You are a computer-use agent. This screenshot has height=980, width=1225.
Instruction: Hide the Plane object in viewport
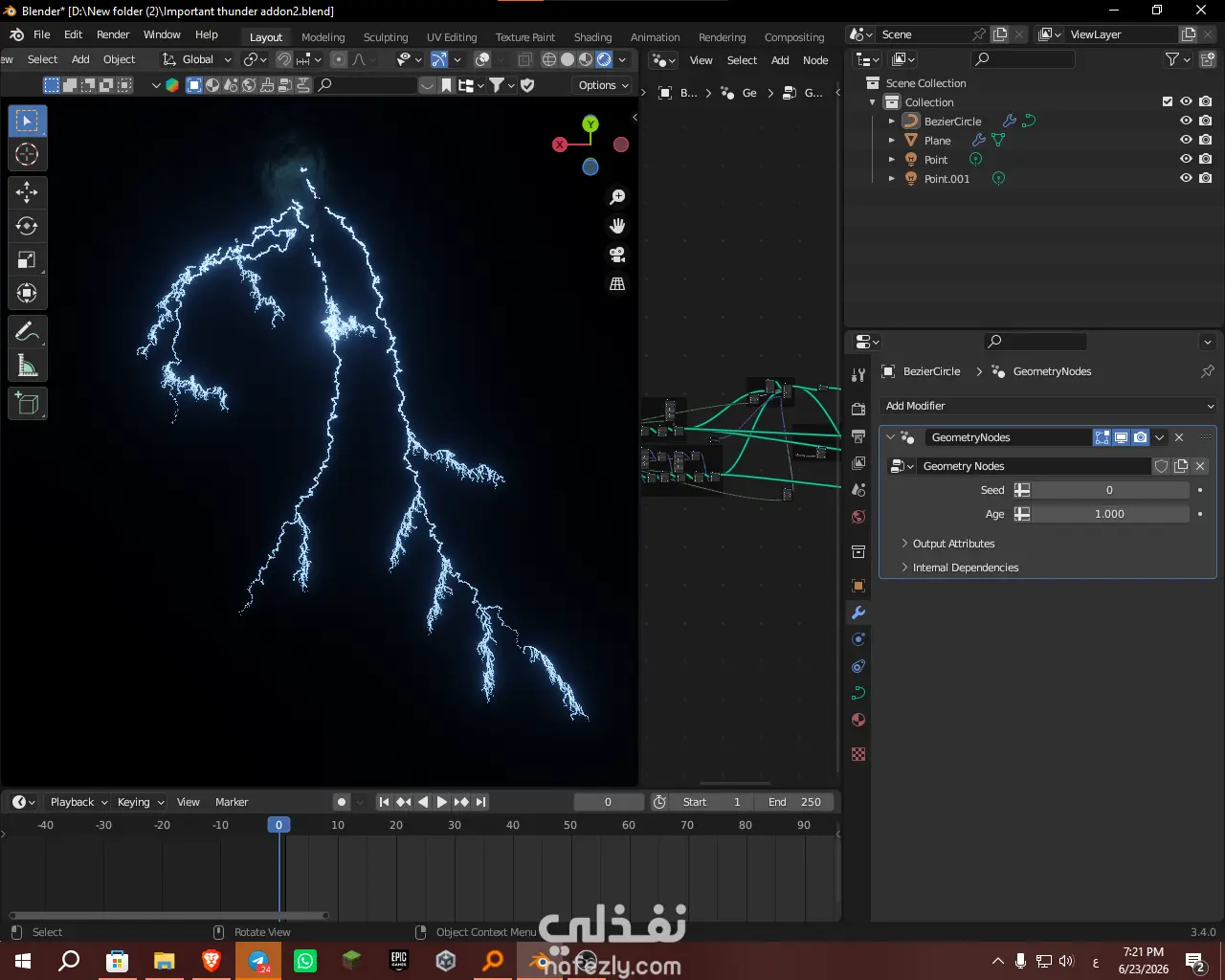pos(1186,140)
